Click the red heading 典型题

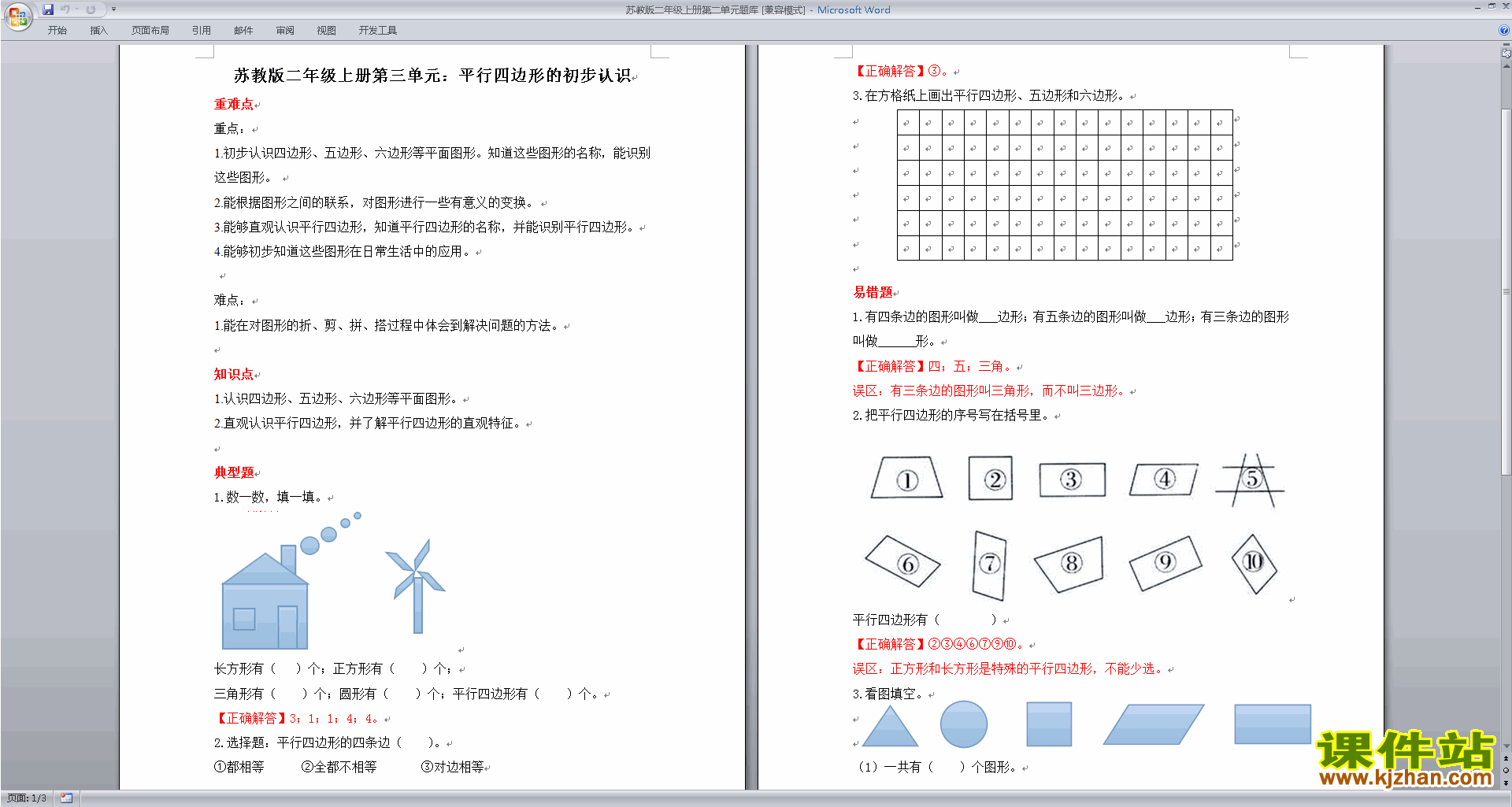[x=234, y=472]
